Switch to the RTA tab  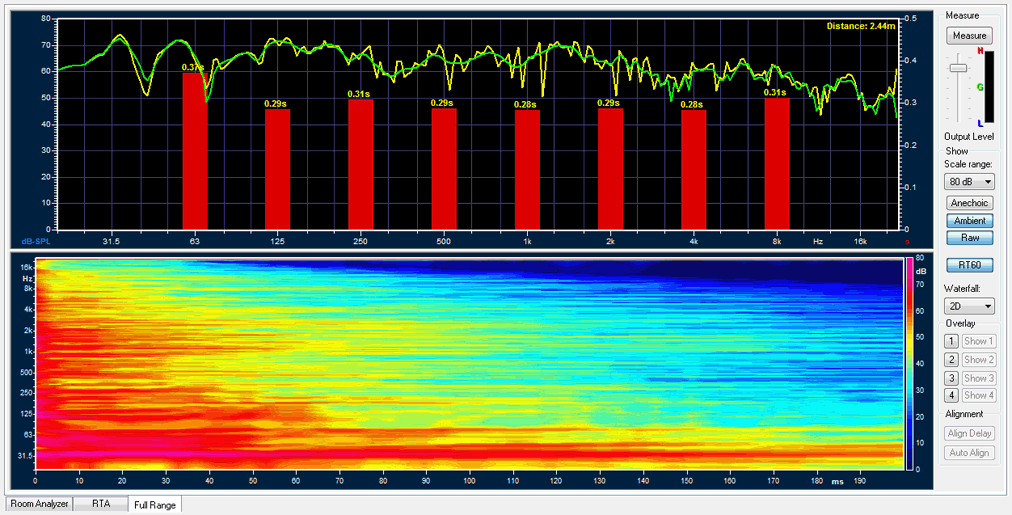[x=101, y=504]
